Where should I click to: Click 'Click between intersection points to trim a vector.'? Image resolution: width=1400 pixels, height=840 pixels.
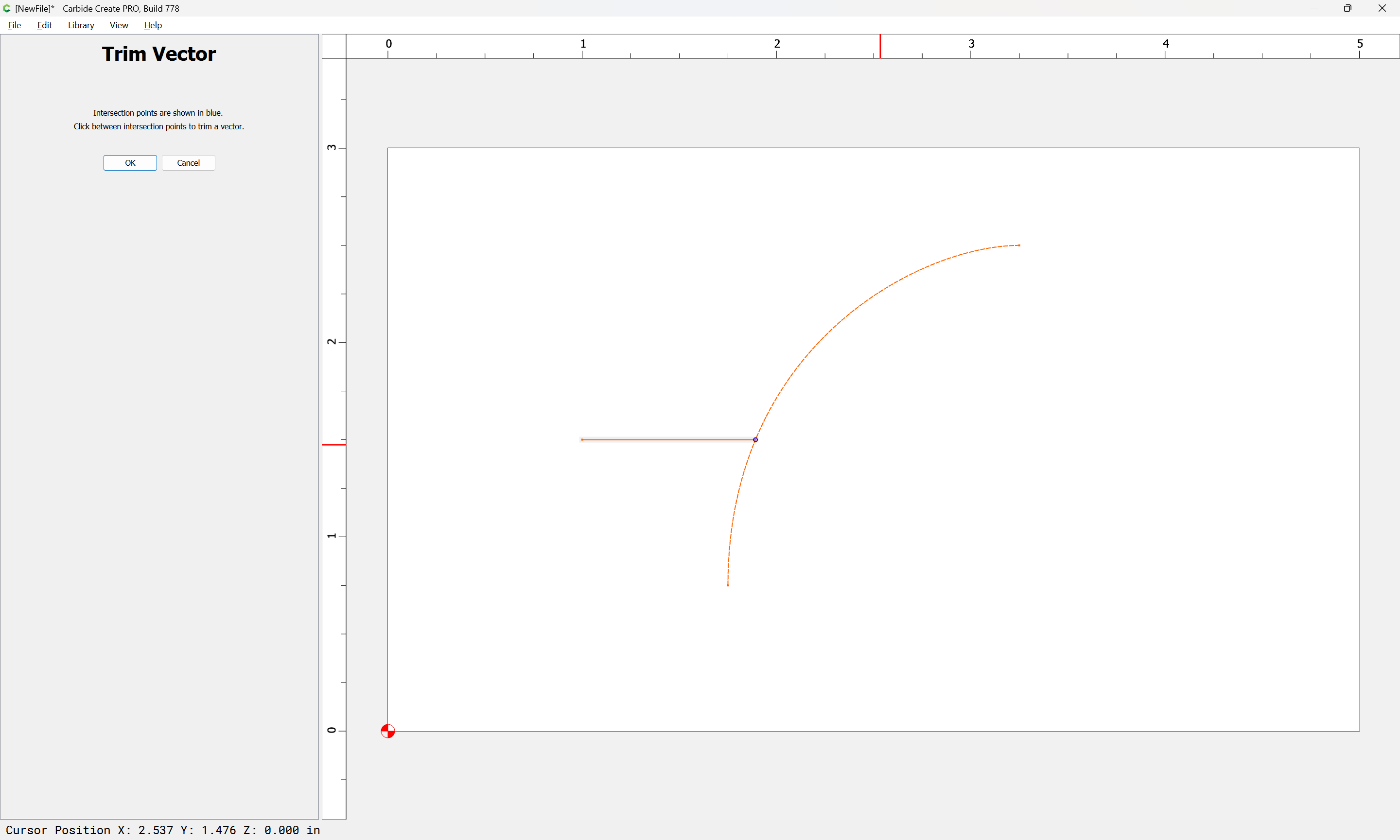coord(158,126)
